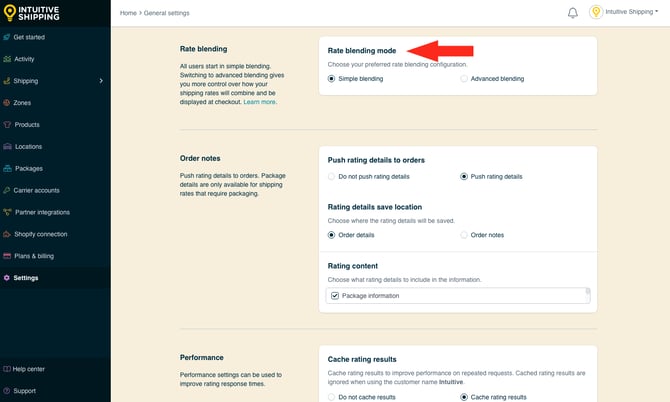Image resolution: width=670 pixels, height=402 pixels.
Task: Click the Carrier accounts sidebar icon
Action: 8,190
